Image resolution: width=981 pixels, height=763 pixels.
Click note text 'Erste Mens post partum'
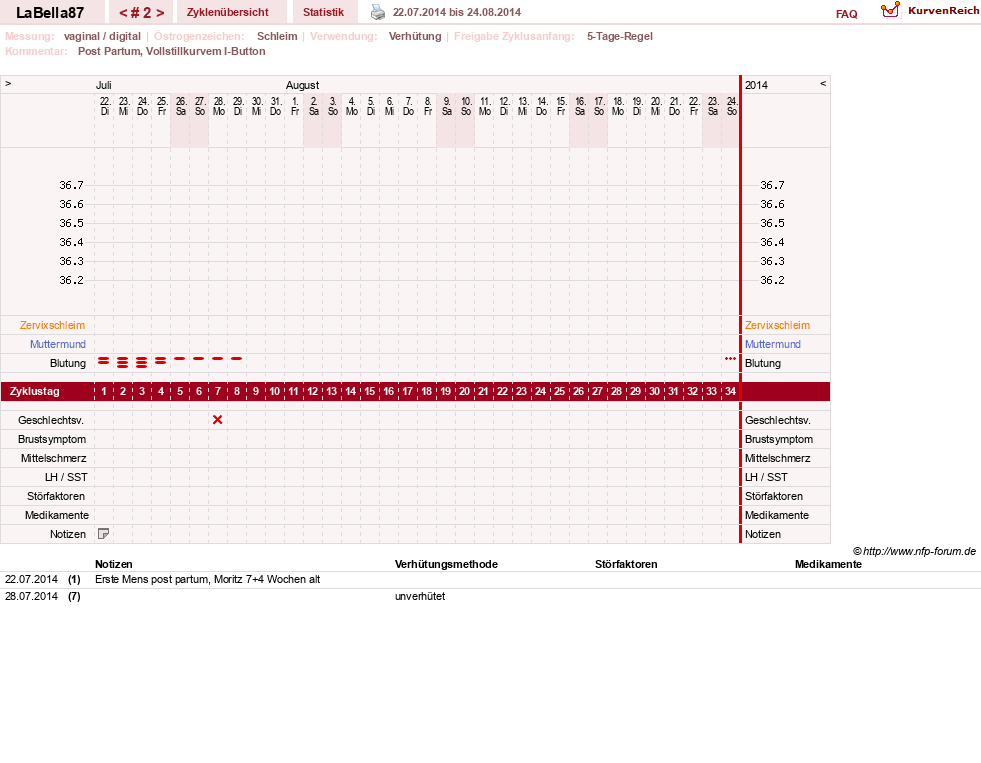(152, 579)
